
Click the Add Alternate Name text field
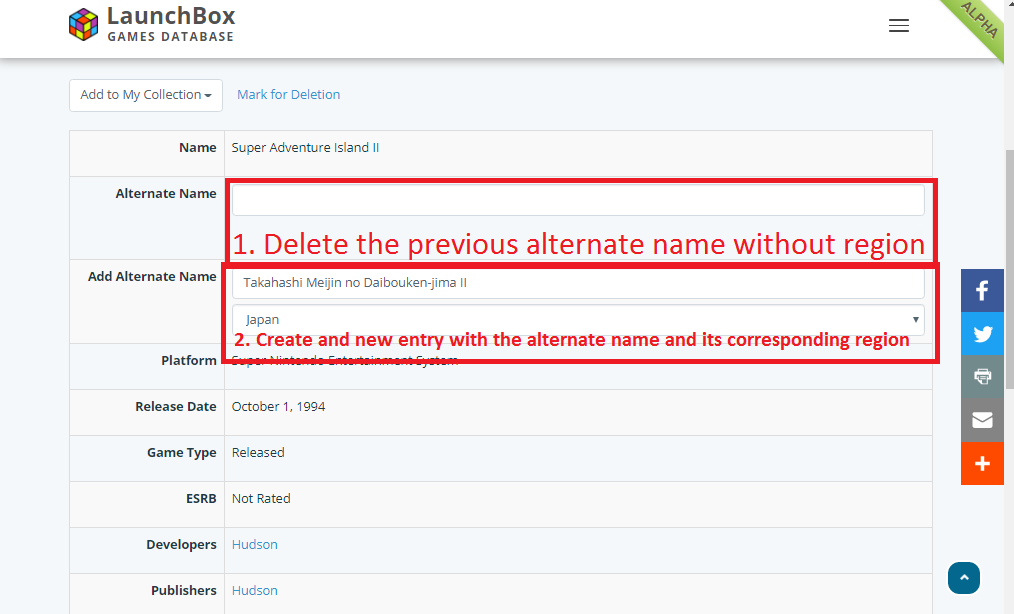click(x=578, y=283)
